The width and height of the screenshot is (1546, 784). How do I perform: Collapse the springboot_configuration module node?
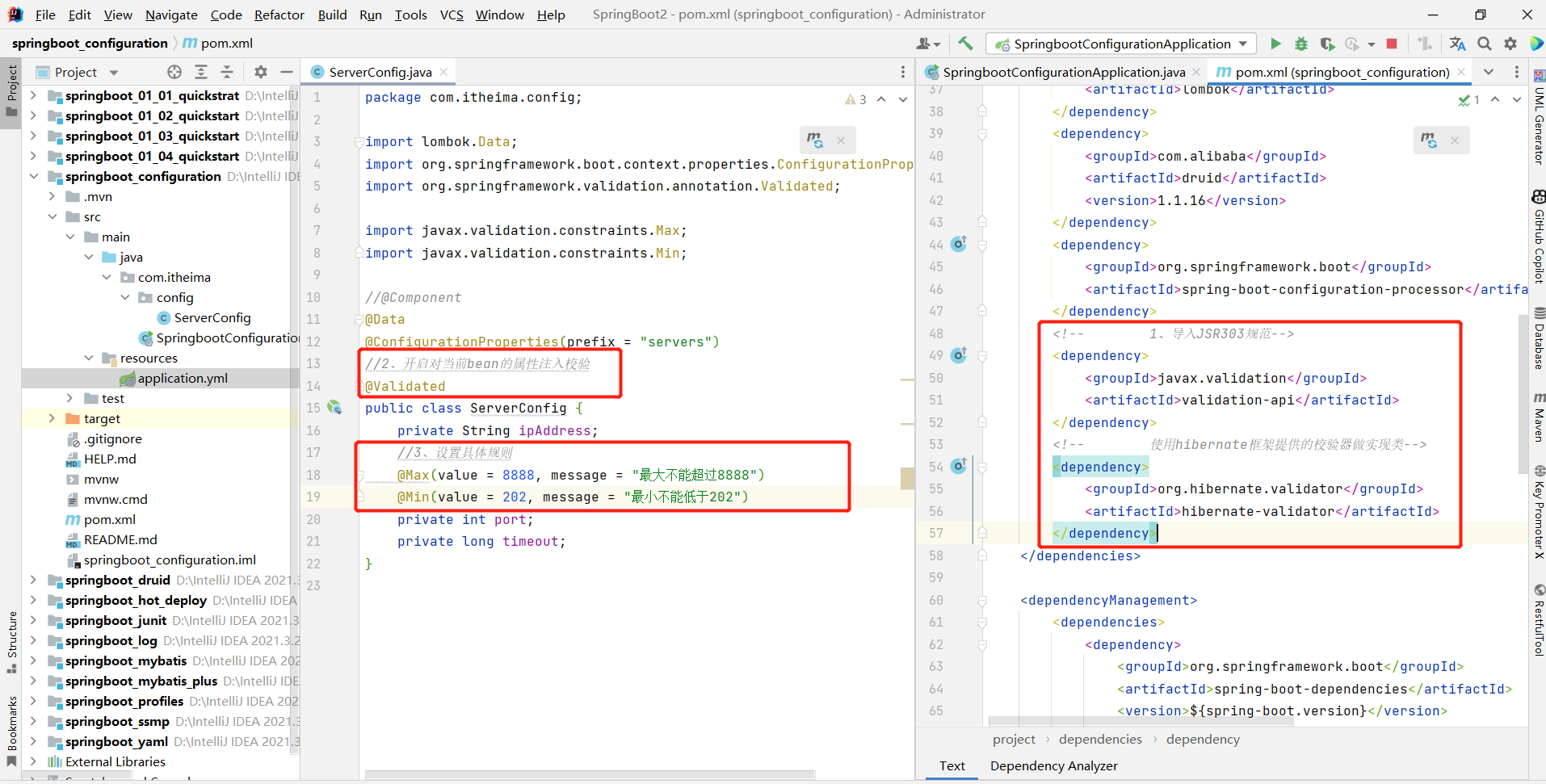pos(33,176)
